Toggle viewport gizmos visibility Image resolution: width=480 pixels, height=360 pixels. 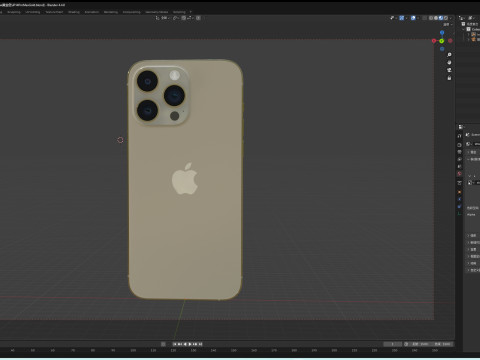[x=402, y=18]
